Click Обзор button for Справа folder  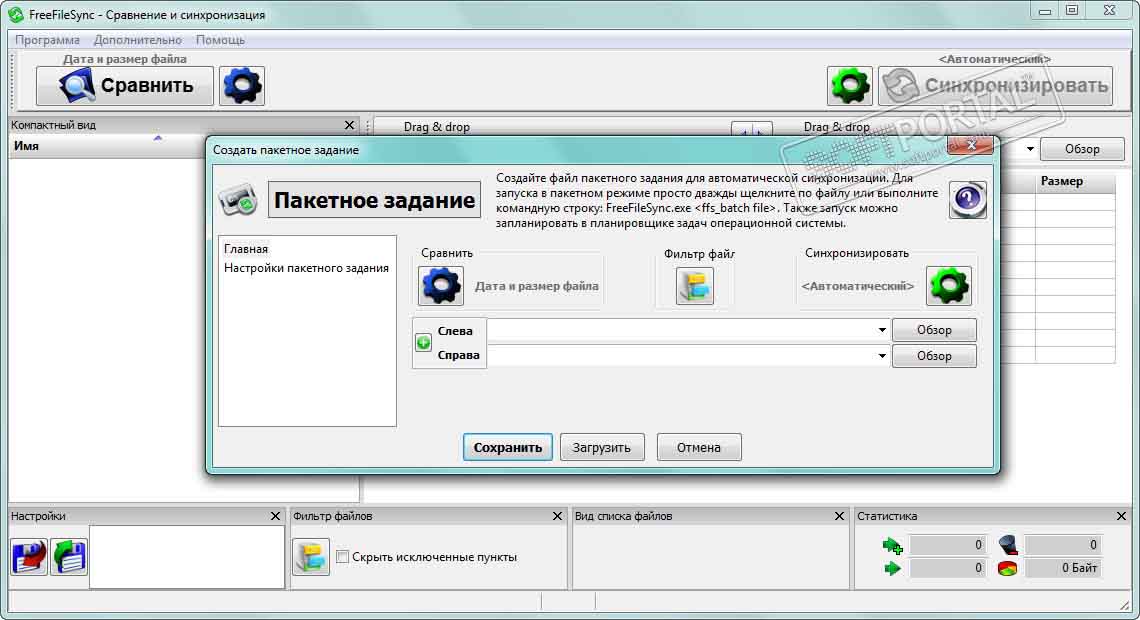point(934,355)
